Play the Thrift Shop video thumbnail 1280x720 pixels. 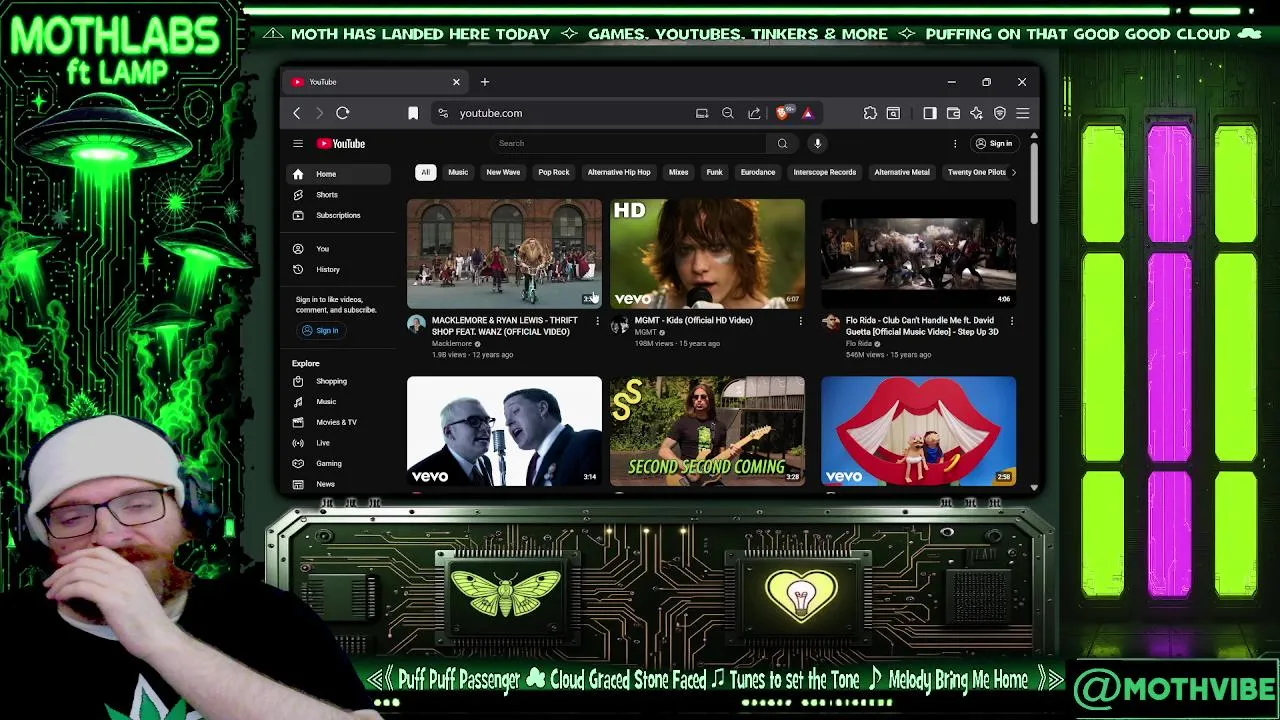pyautogui.click(x=504, y=253)
